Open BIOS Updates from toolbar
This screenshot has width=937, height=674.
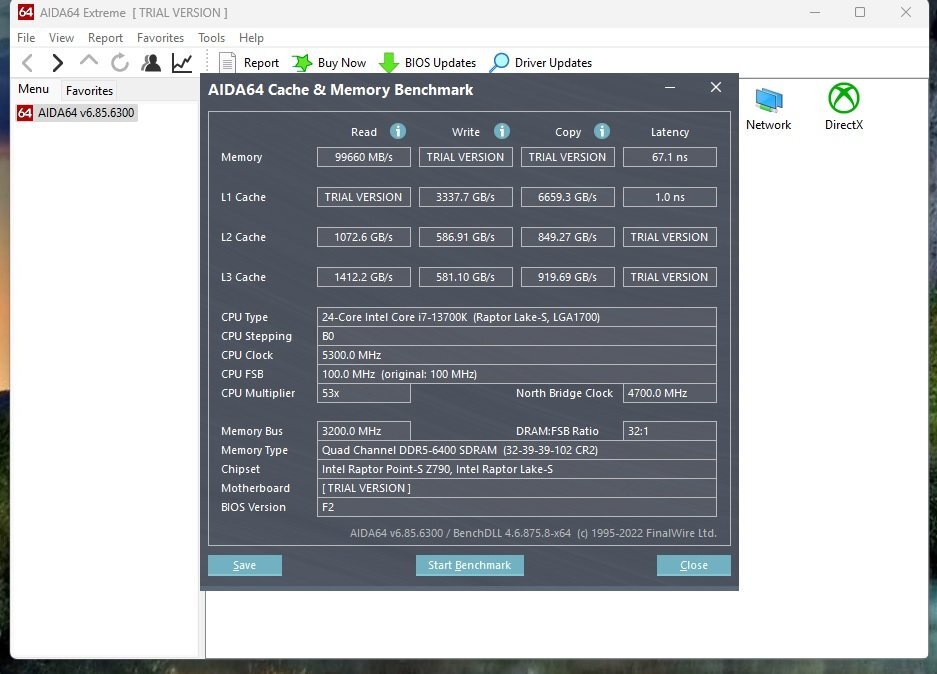click(x=428, y=63)
